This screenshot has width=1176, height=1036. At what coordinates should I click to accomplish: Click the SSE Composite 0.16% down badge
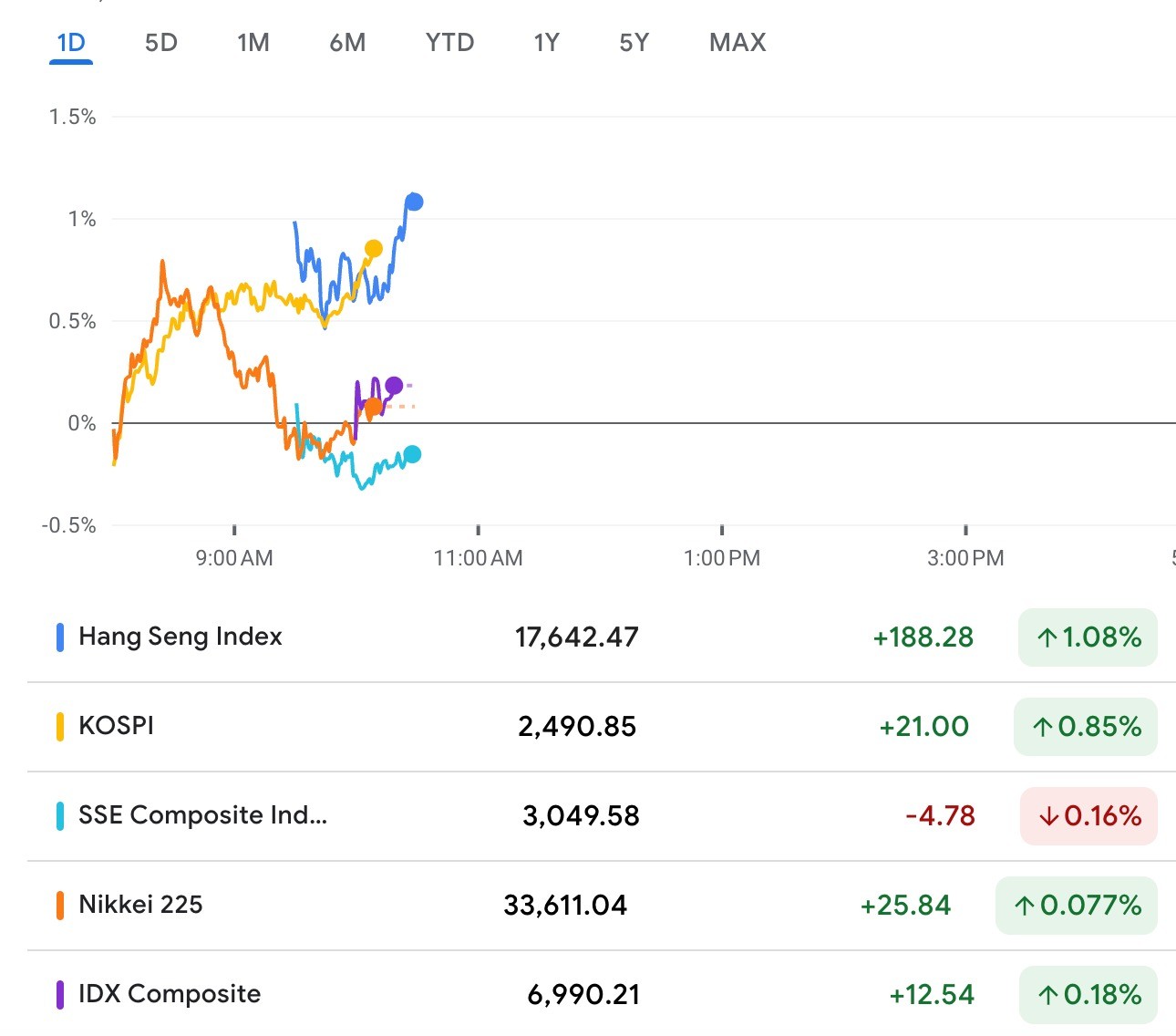pyautogui.click(x=1088, y=815)
